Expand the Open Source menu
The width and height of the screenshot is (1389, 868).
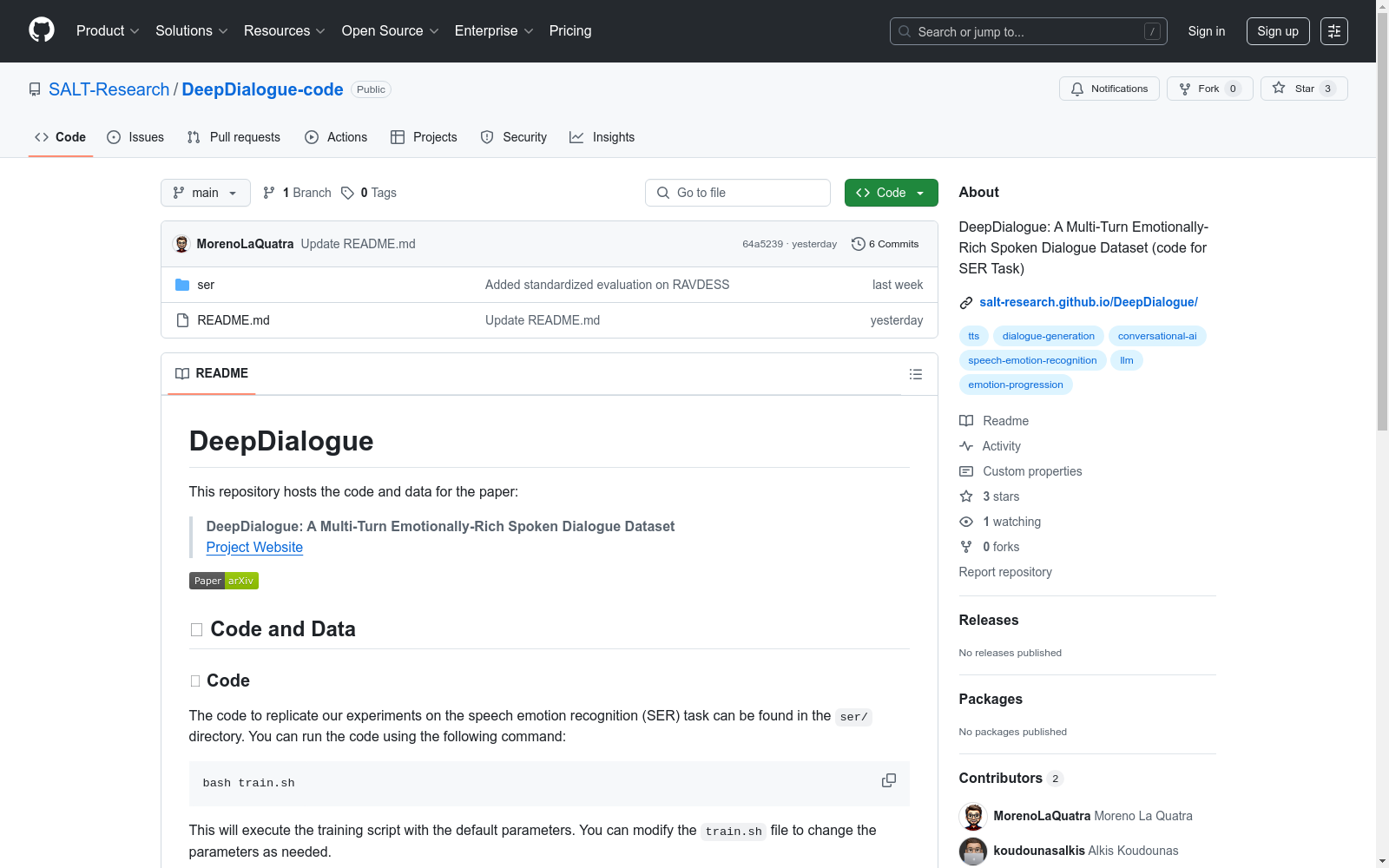[390, 31]
